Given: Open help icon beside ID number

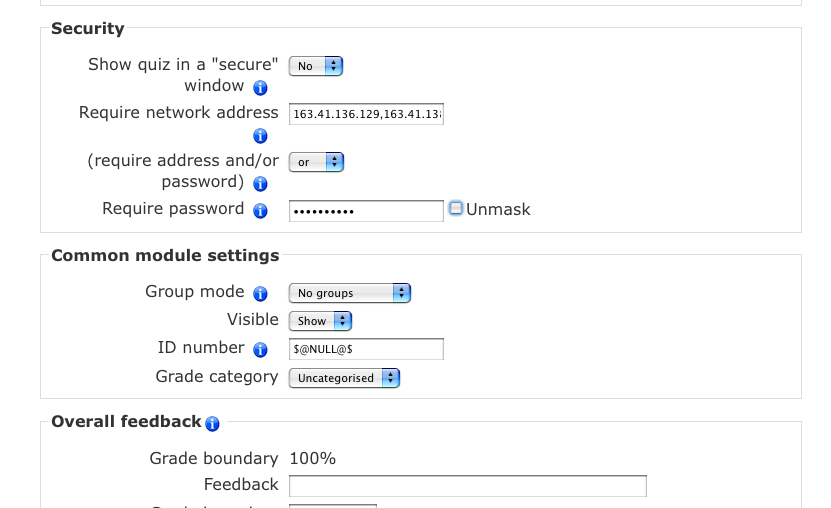Looking at the screenshot, I should tap(260, 350).
